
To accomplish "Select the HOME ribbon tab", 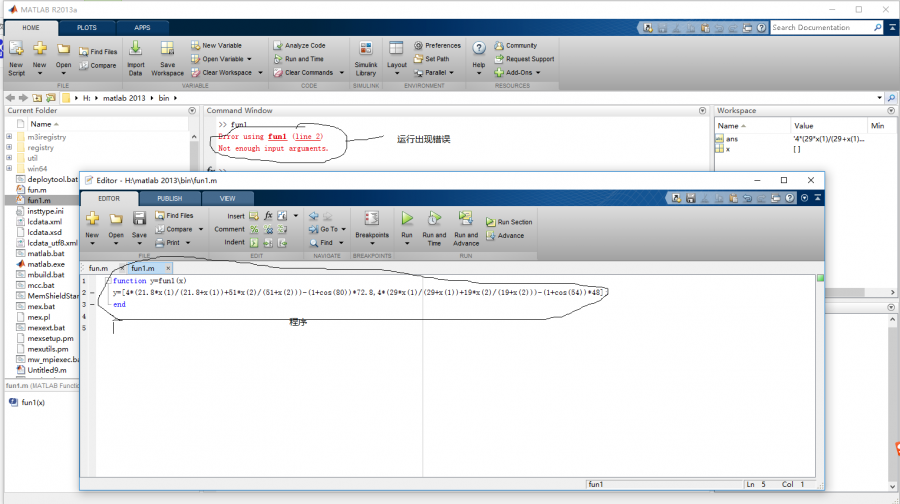I will coord(31,28).
